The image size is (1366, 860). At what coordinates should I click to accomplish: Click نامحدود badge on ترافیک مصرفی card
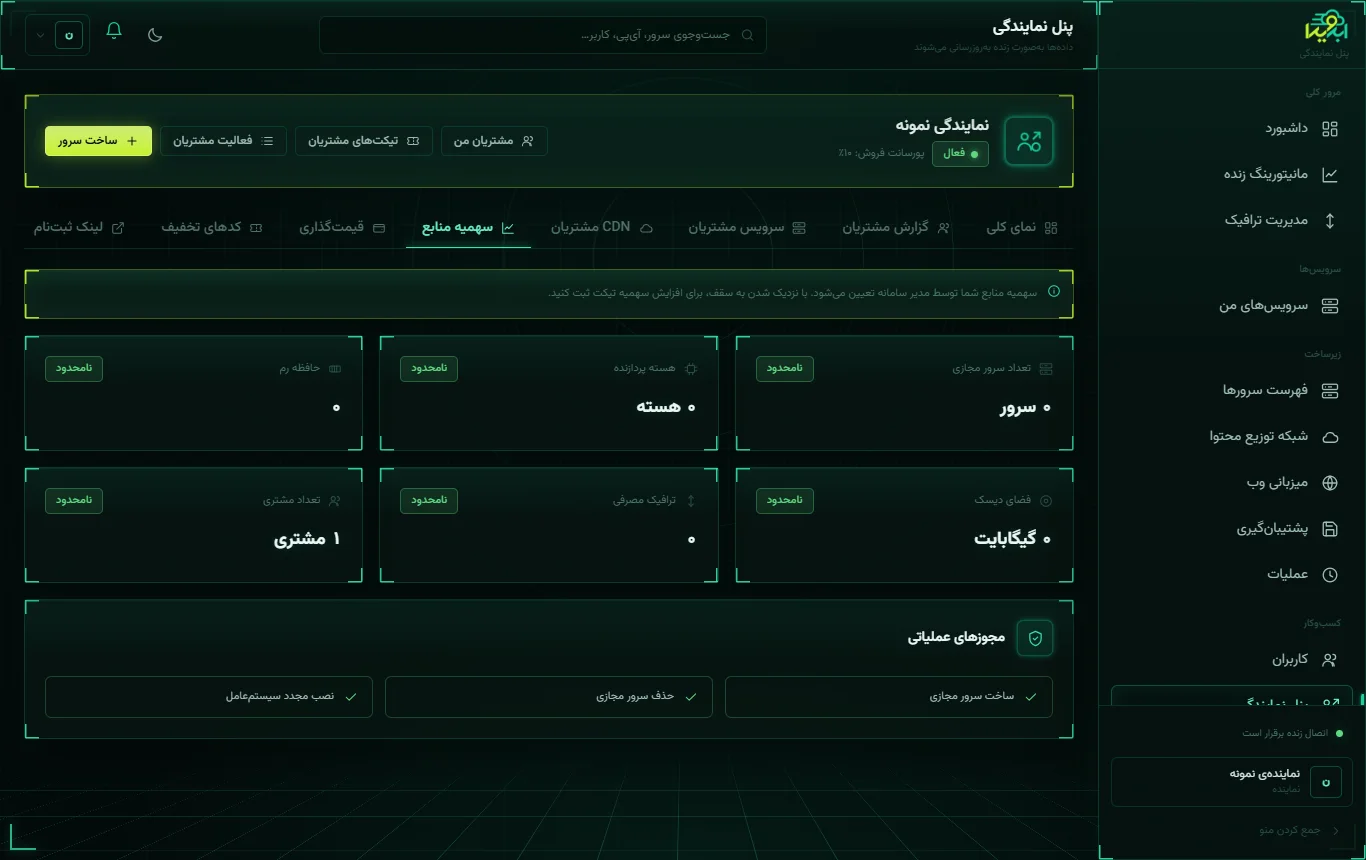pos(429,499)
